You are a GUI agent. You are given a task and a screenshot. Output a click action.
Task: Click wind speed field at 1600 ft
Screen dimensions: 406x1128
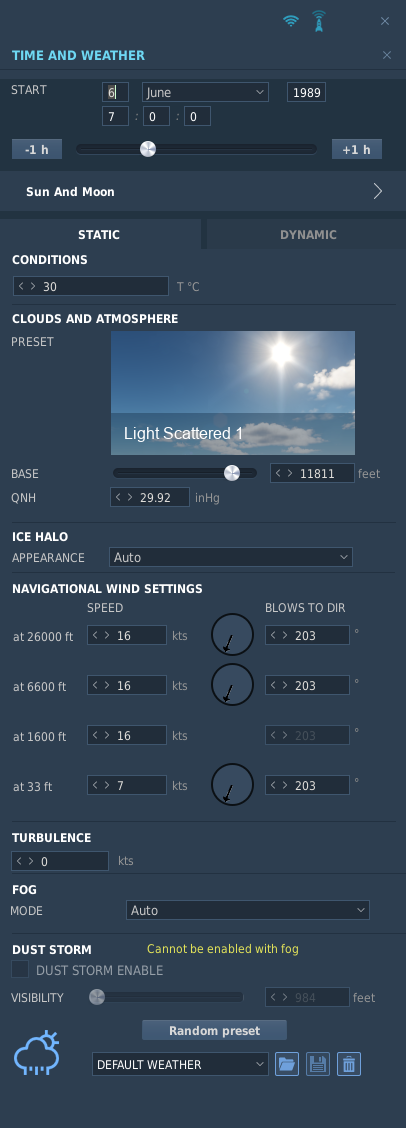127,735
